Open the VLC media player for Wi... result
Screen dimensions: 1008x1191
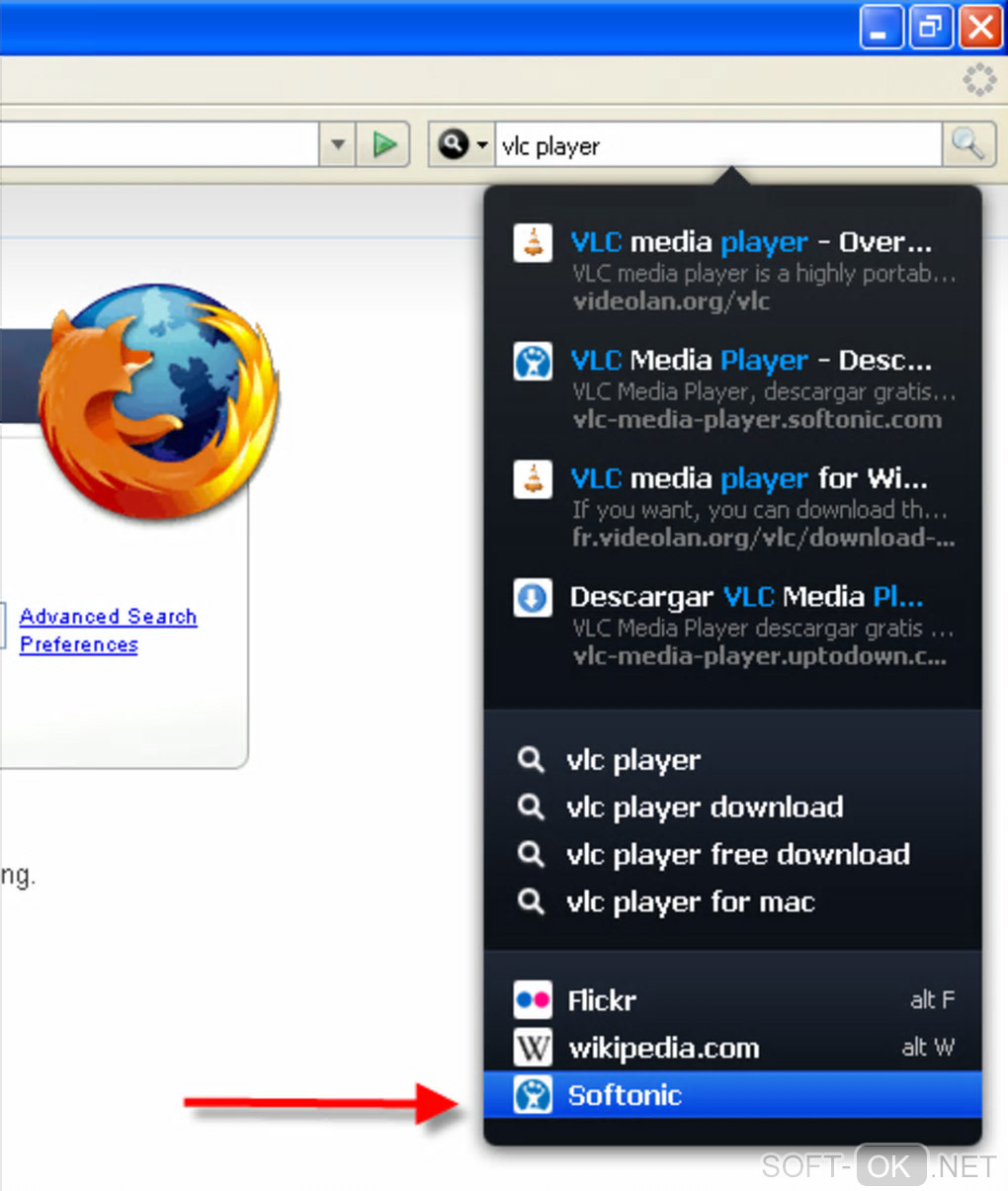pyautogui.click(x=732, y=507)
